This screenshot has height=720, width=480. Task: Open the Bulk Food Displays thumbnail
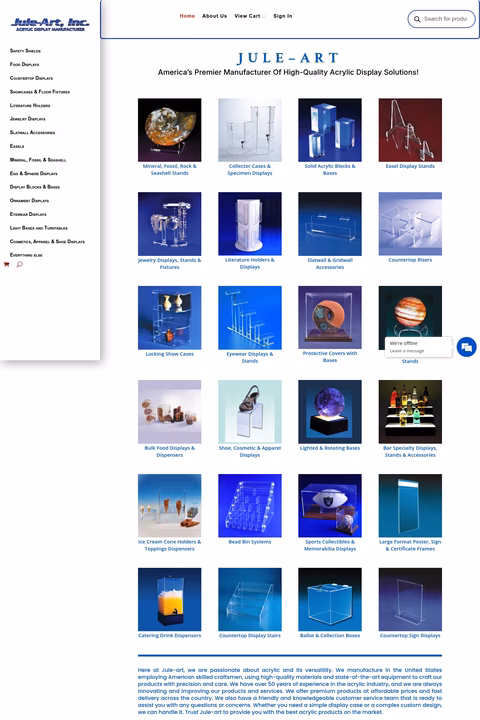[x=169, y=411]
